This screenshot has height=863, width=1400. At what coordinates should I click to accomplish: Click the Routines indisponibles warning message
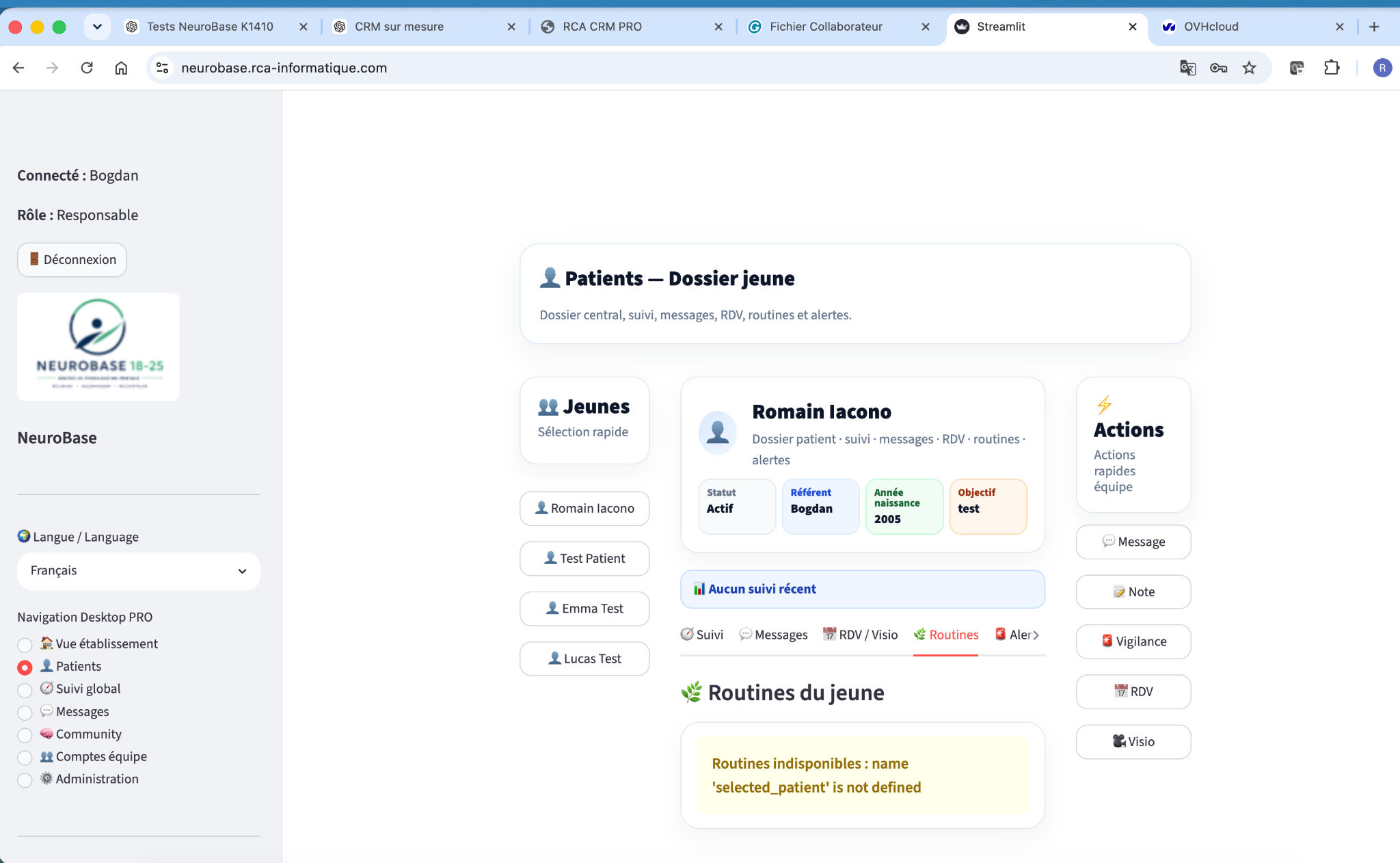click(863, 775)
